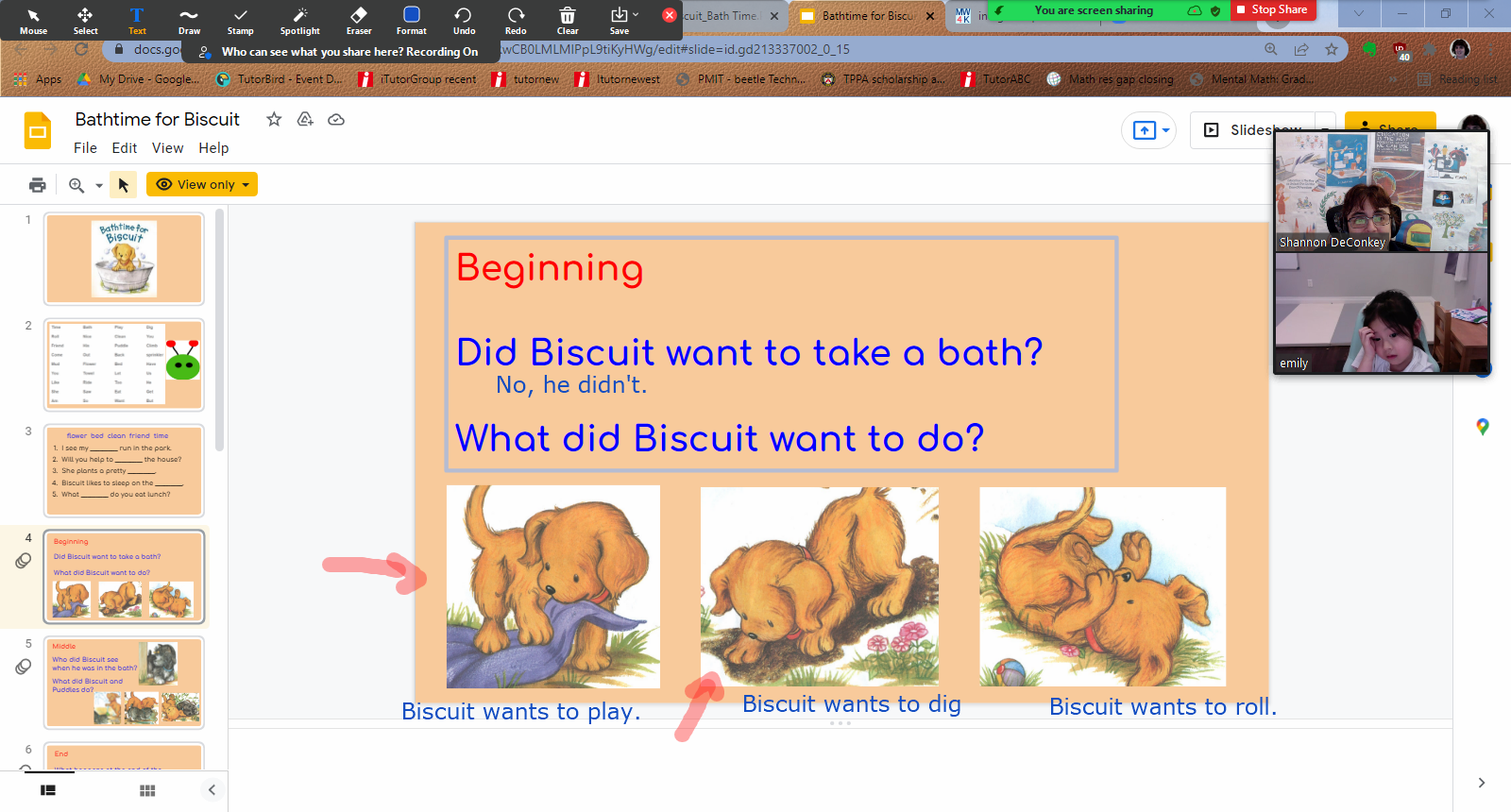Screen dimensions: 1511x812
Task: Undo the last annotation
Action: pos(464,21)
